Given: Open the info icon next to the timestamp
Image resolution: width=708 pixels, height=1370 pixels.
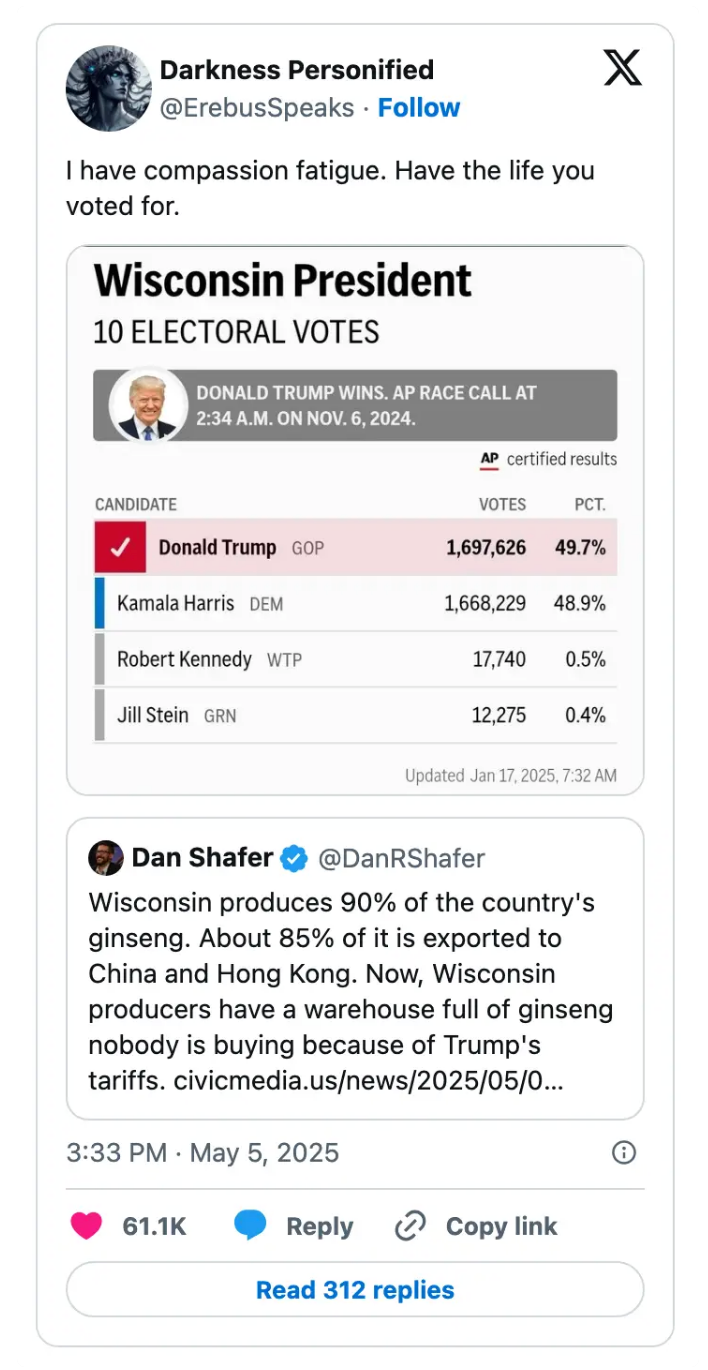Looking at the screenshot, I should 623,1152.
